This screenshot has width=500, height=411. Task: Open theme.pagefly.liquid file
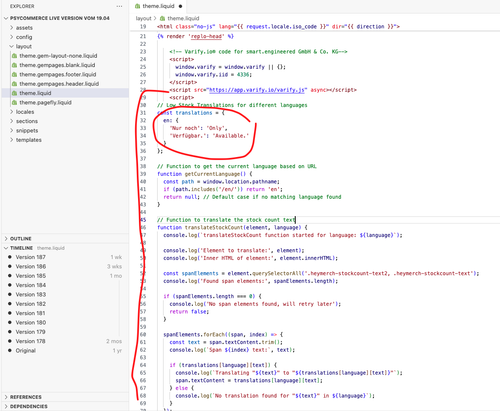point(45,102)
